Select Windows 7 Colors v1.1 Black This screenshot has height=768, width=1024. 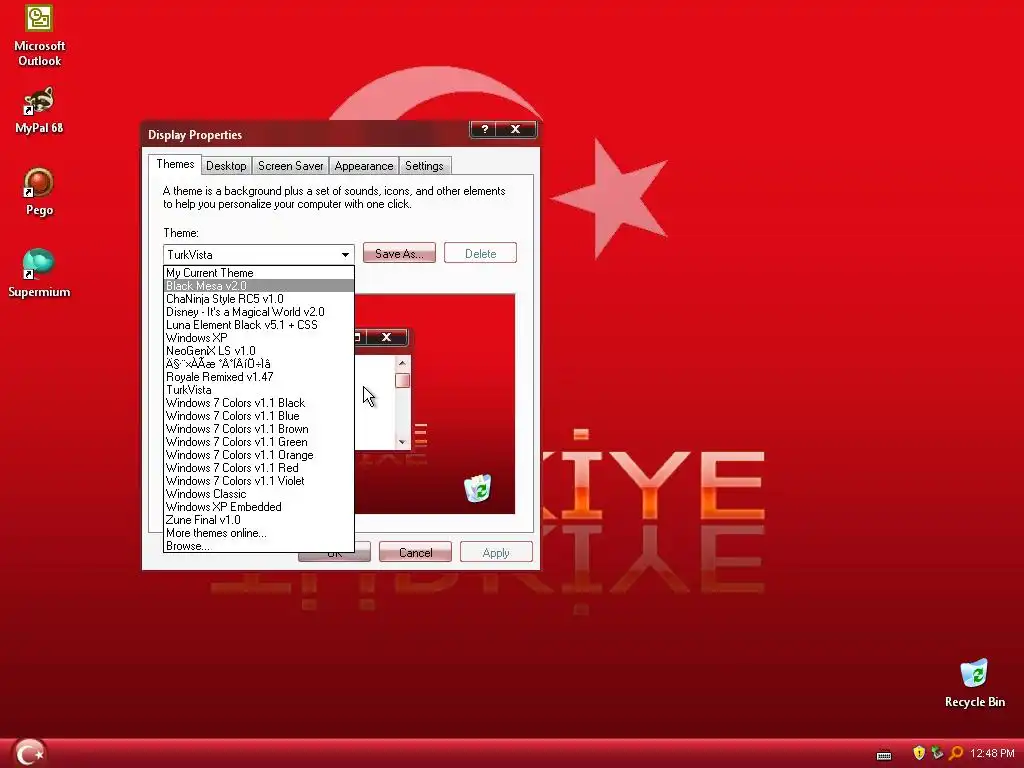259,403
